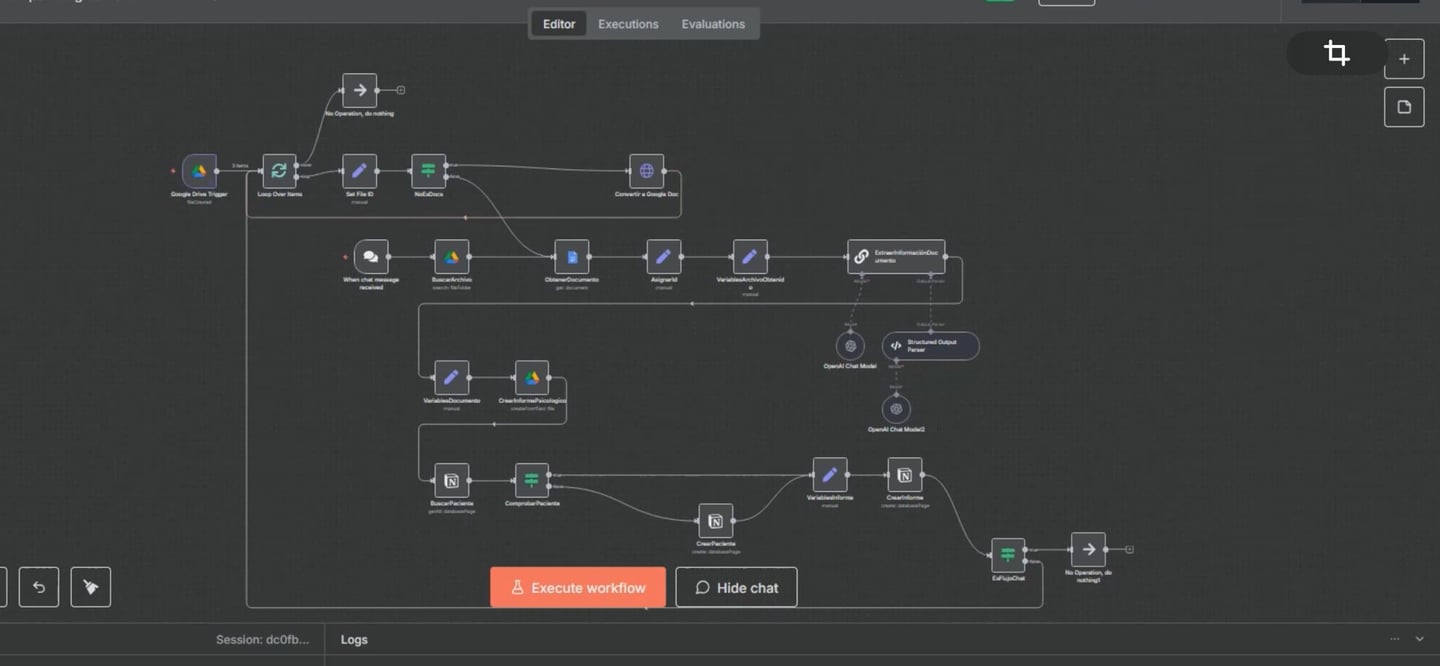Select the When chat message received node
1440x666 pixels.
[371, 257]
